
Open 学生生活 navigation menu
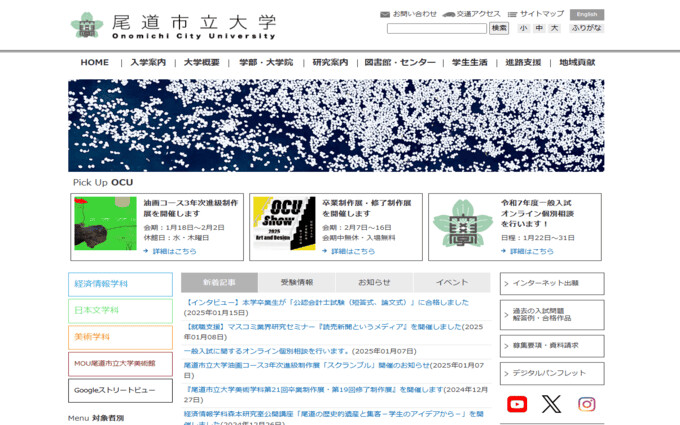[x=470, y=62]
